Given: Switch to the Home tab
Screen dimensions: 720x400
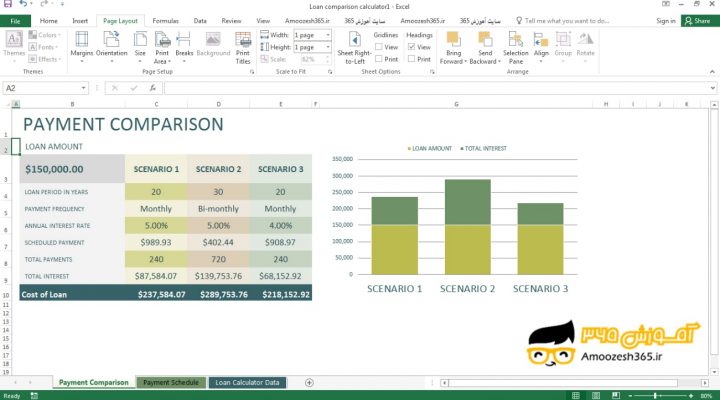Looking at the screenshot, I should click(49, 21).
